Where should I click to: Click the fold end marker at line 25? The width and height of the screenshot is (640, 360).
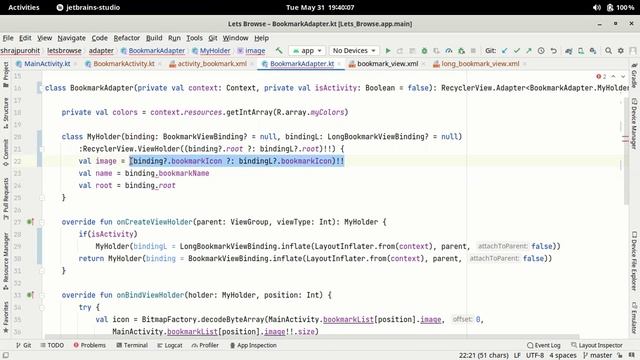tap(42, 198)
